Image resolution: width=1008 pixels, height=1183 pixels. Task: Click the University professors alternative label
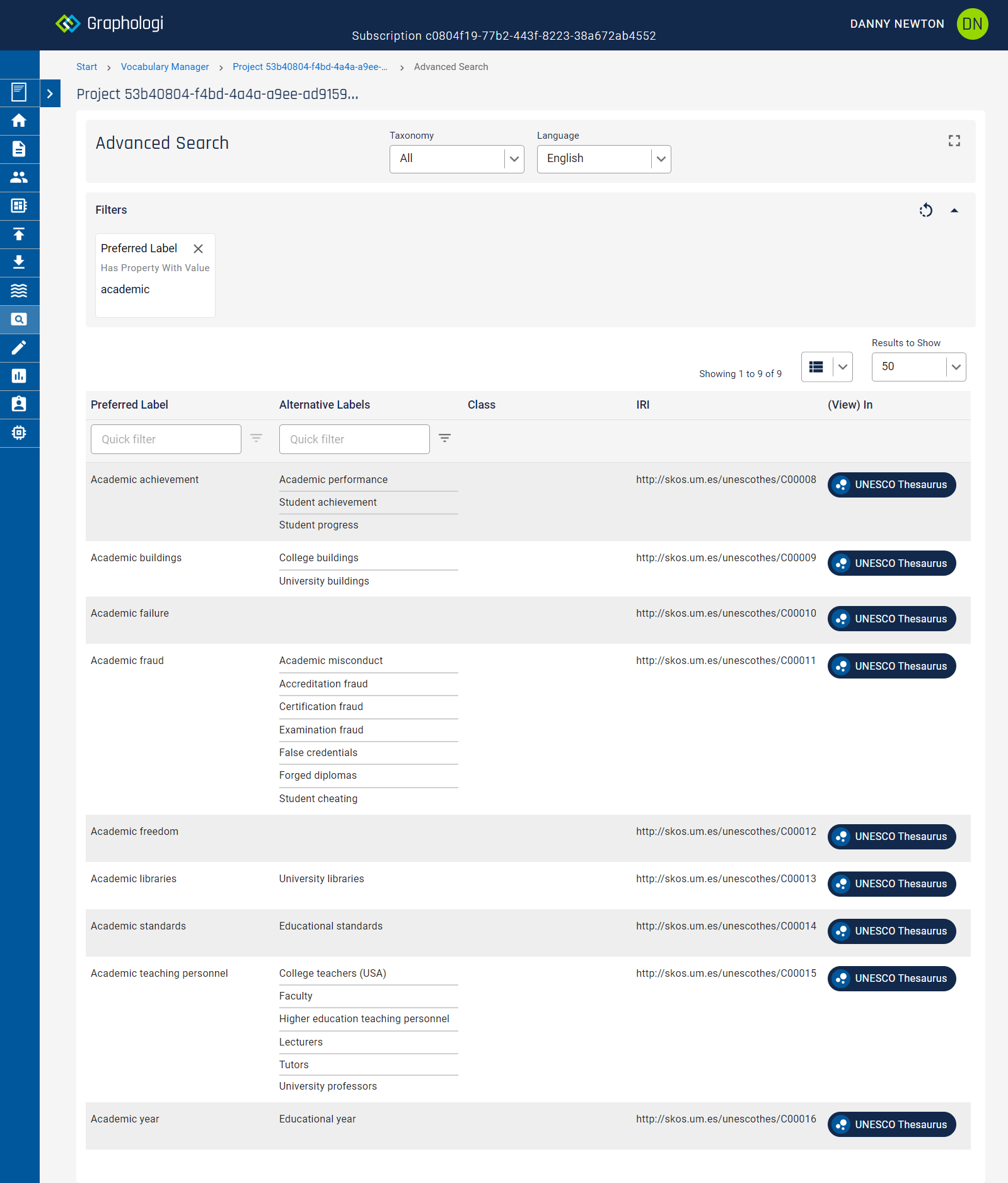[x=328, y=1087]
